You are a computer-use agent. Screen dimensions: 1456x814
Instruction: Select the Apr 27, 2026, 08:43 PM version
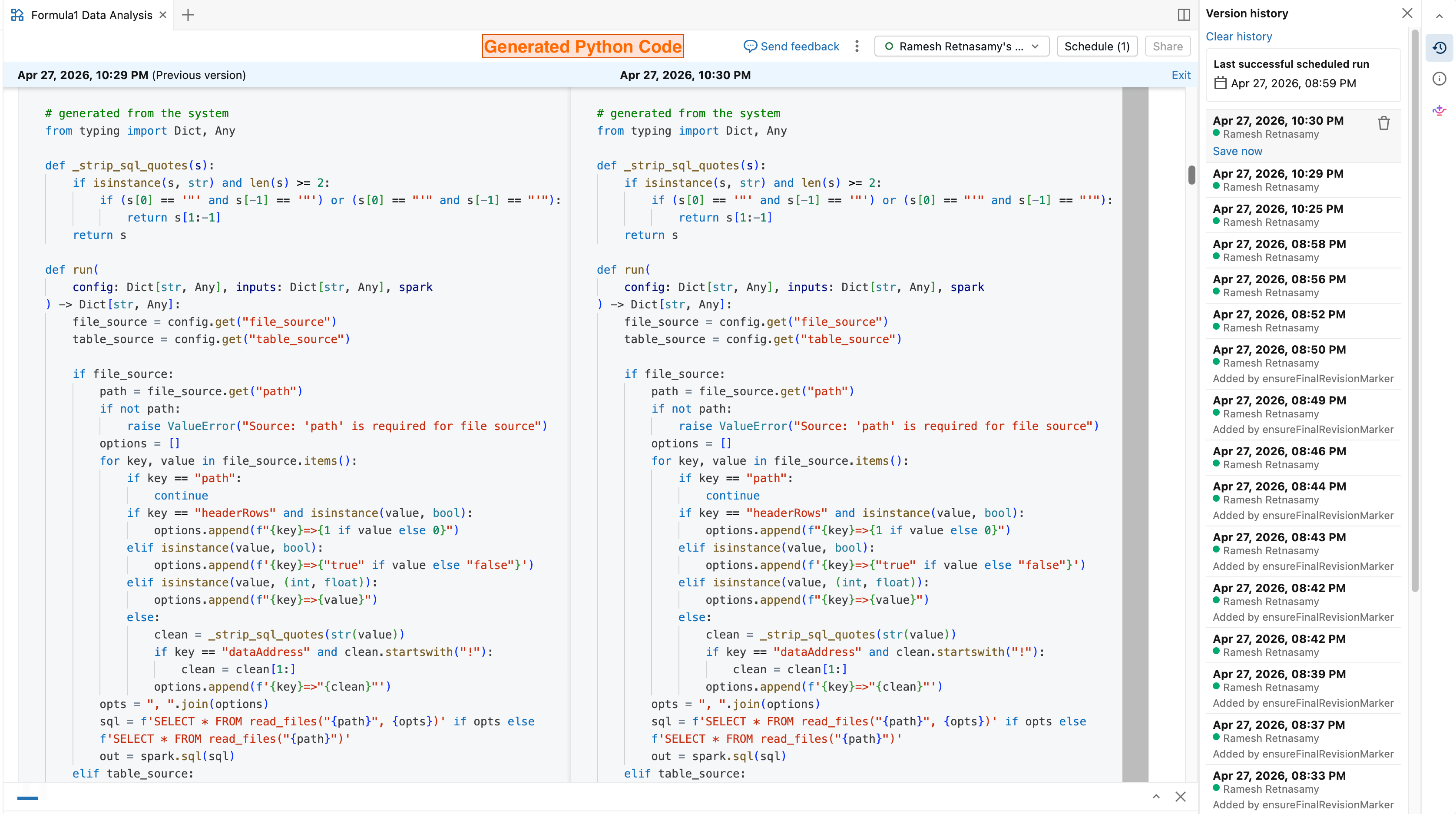point(1303,551)
